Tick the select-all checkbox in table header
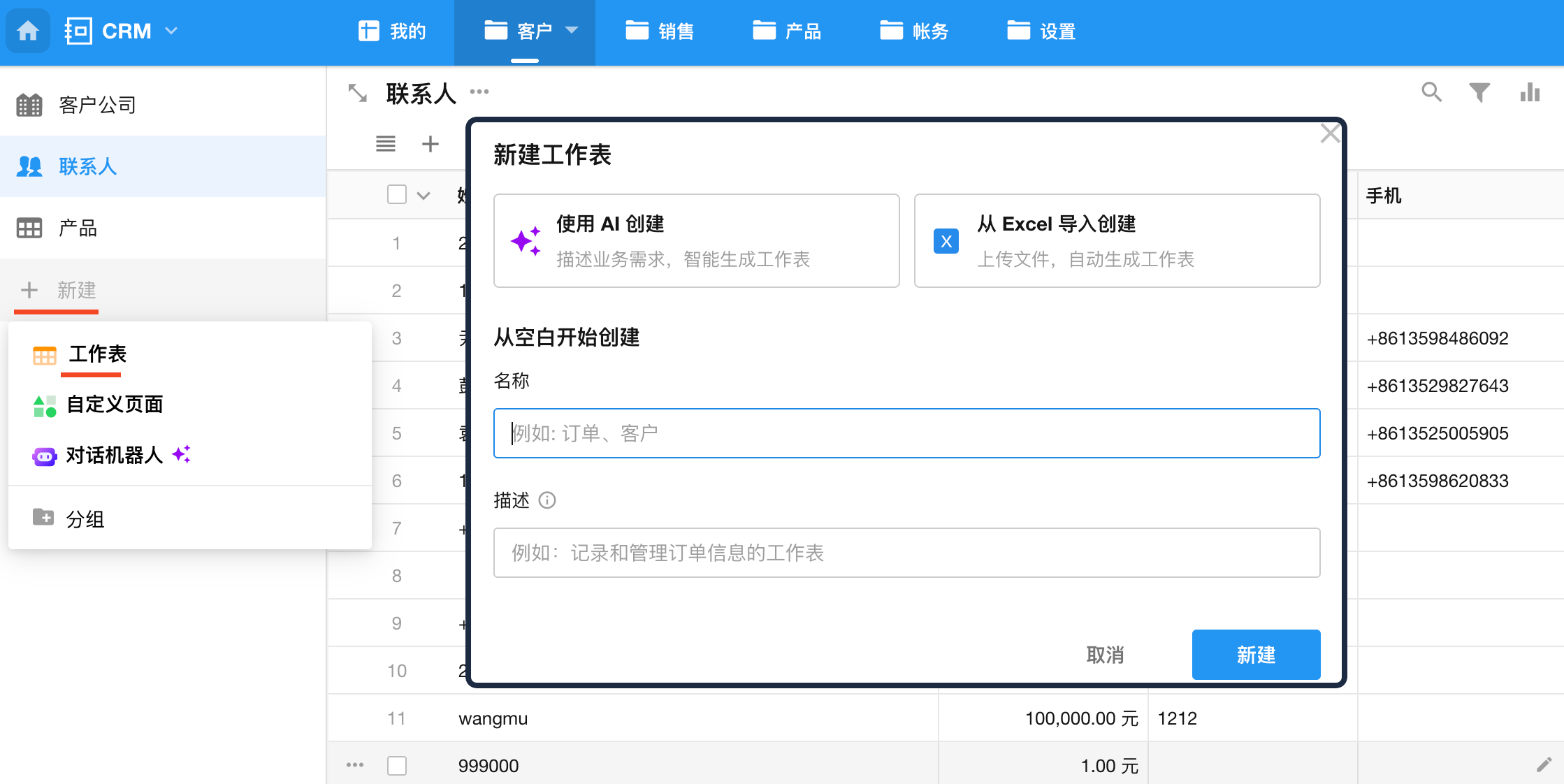The width and height of the screenshot is (1564, 784). pyautogui.click(x=397, y=194)
